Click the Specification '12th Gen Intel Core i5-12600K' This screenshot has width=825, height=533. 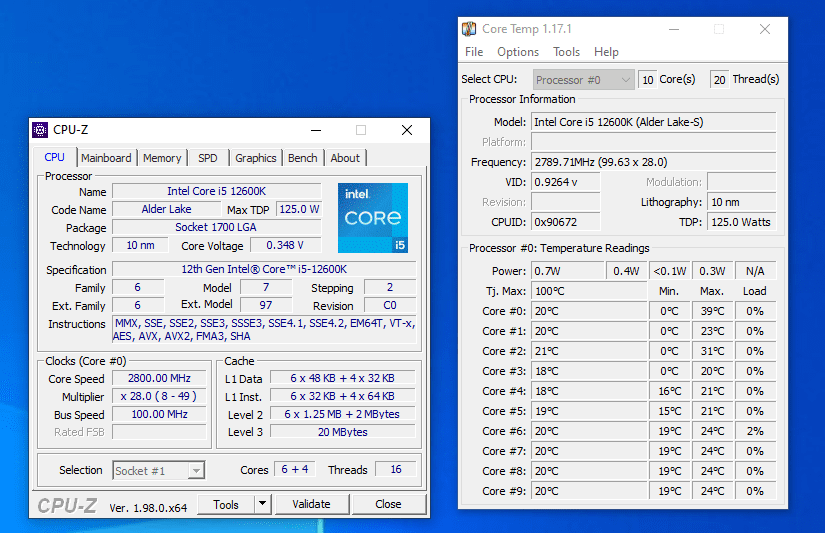264,269
